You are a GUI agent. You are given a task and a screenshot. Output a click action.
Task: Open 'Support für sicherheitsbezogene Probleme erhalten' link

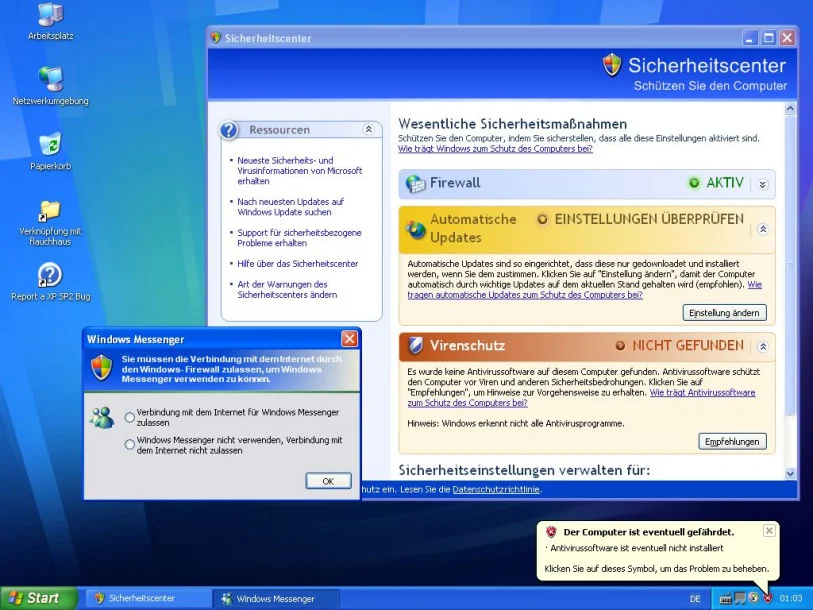click(x=299, y=238)
